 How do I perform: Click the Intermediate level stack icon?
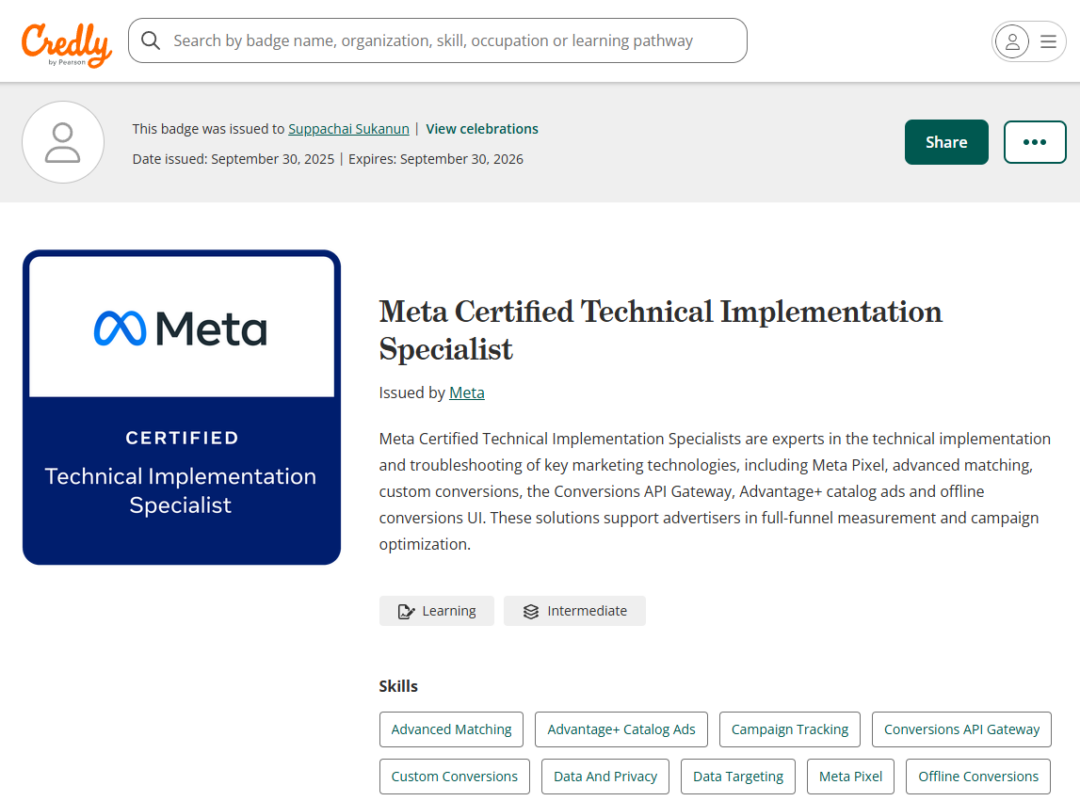(x=530, y=610)
